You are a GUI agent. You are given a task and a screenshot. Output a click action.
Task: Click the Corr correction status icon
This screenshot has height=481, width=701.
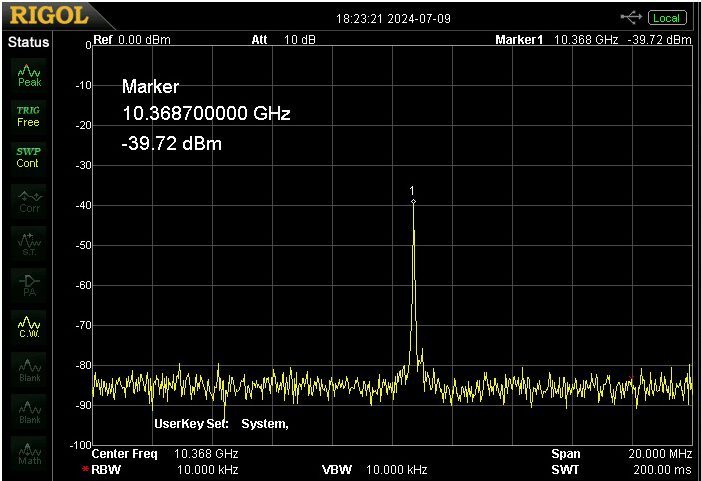(29, 202)
